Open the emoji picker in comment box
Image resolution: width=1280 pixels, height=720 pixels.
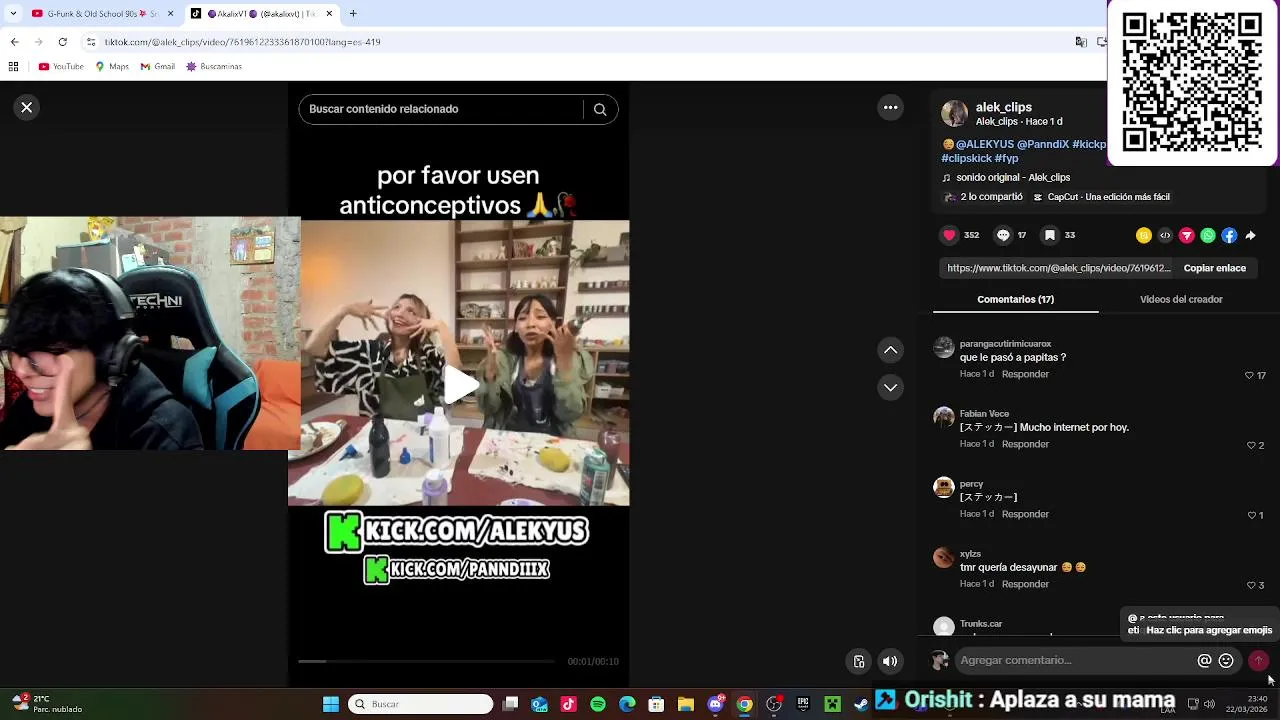pyautogui.click(x=1226, y=660)
